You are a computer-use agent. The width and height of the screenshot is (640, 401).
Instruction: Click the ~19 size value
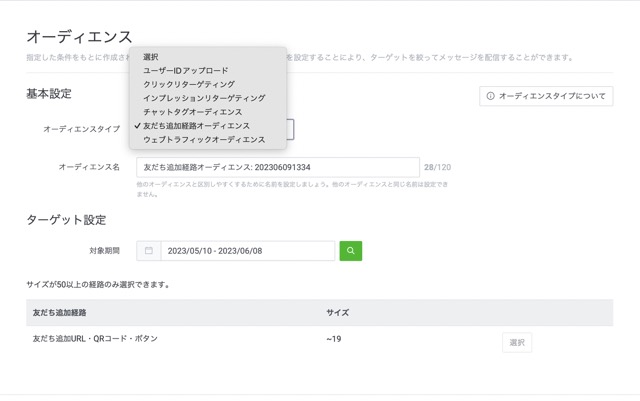(x=334, y=339)
